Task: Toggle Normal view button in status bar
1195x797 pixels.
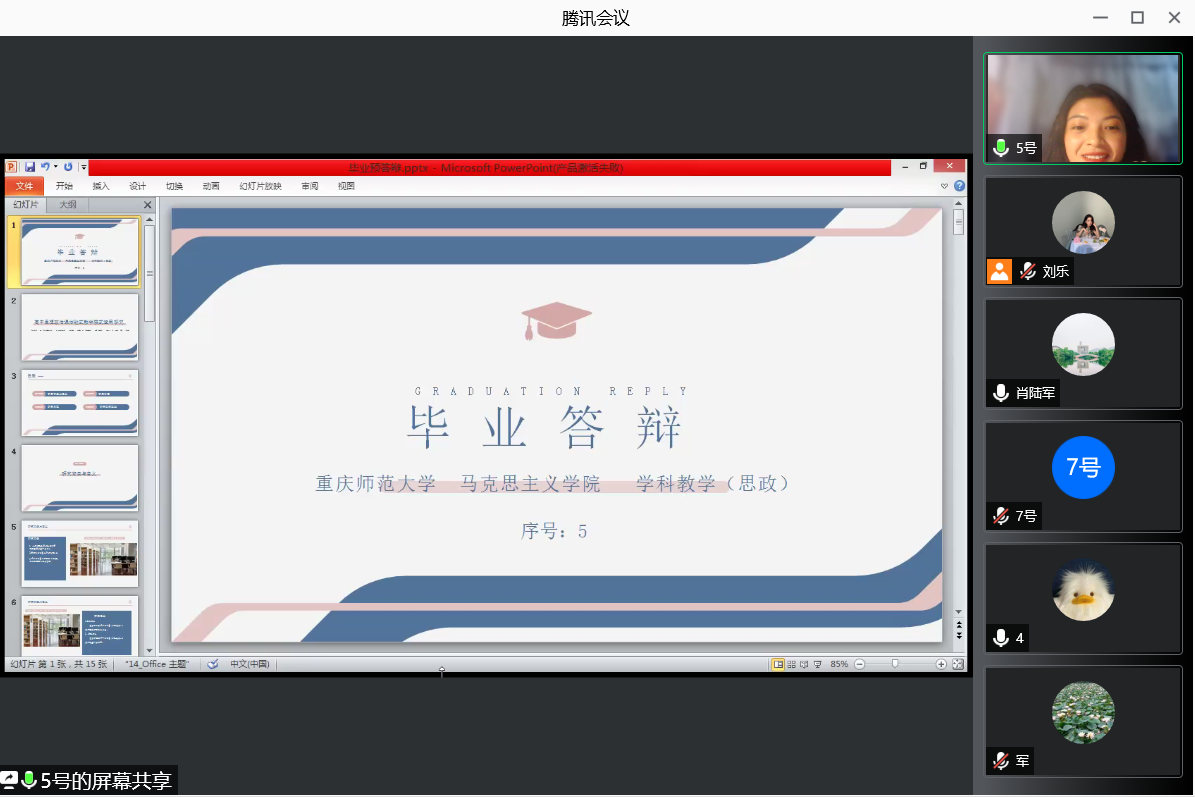Action: 778,664
